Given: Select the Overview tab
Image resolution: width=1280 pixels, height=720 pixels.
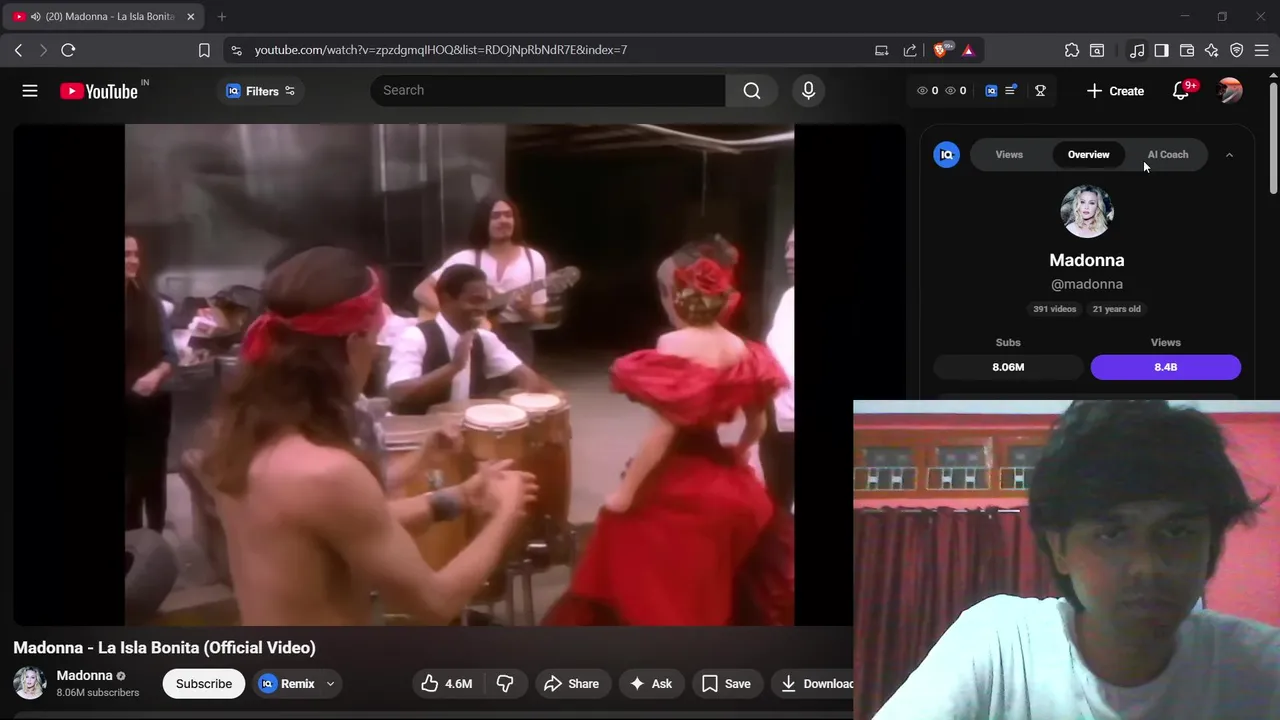Looking at the screenshot, I should [1088, 155].
